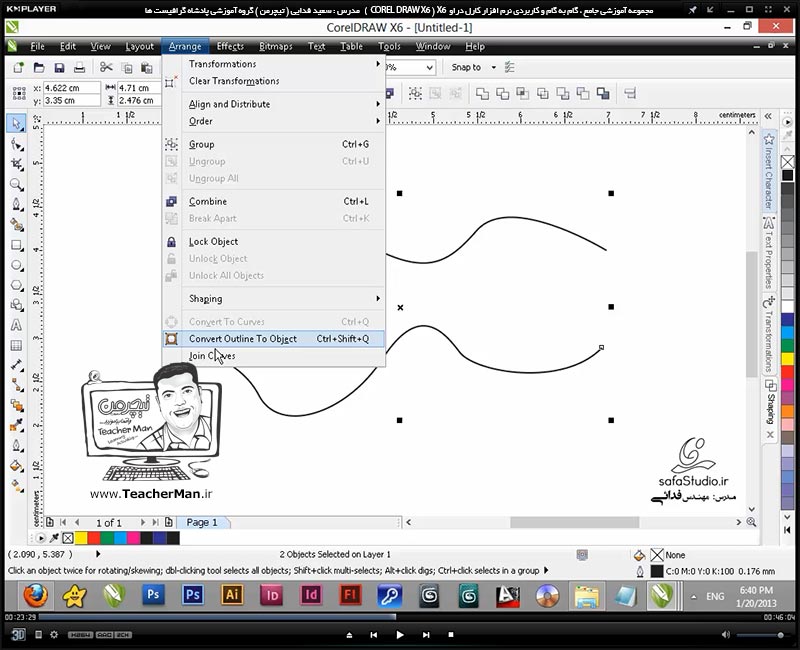This screenshot has width=800, height=650.
Task: Select the Table tool in toolbox
Action: 16,345
